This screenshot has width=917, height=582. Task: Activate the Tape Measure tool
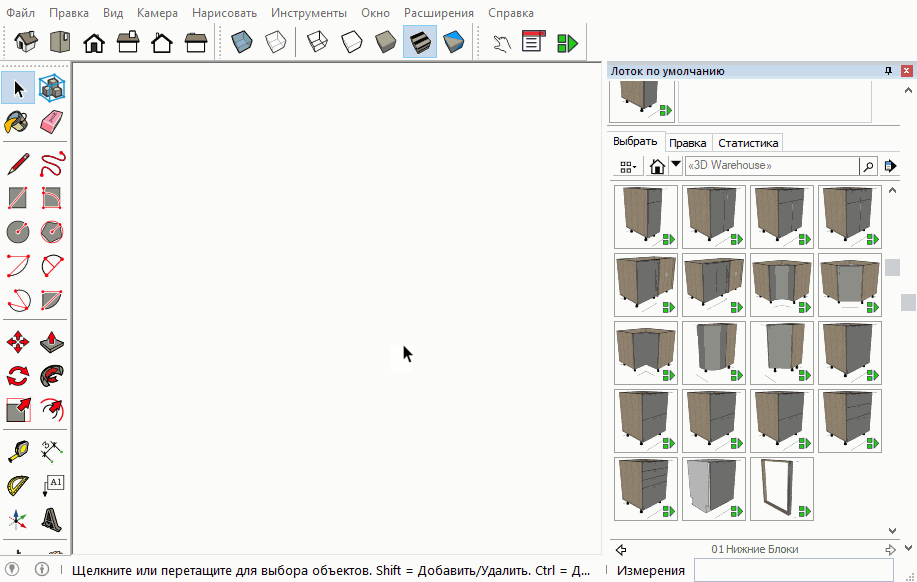[x=18, y=452]
